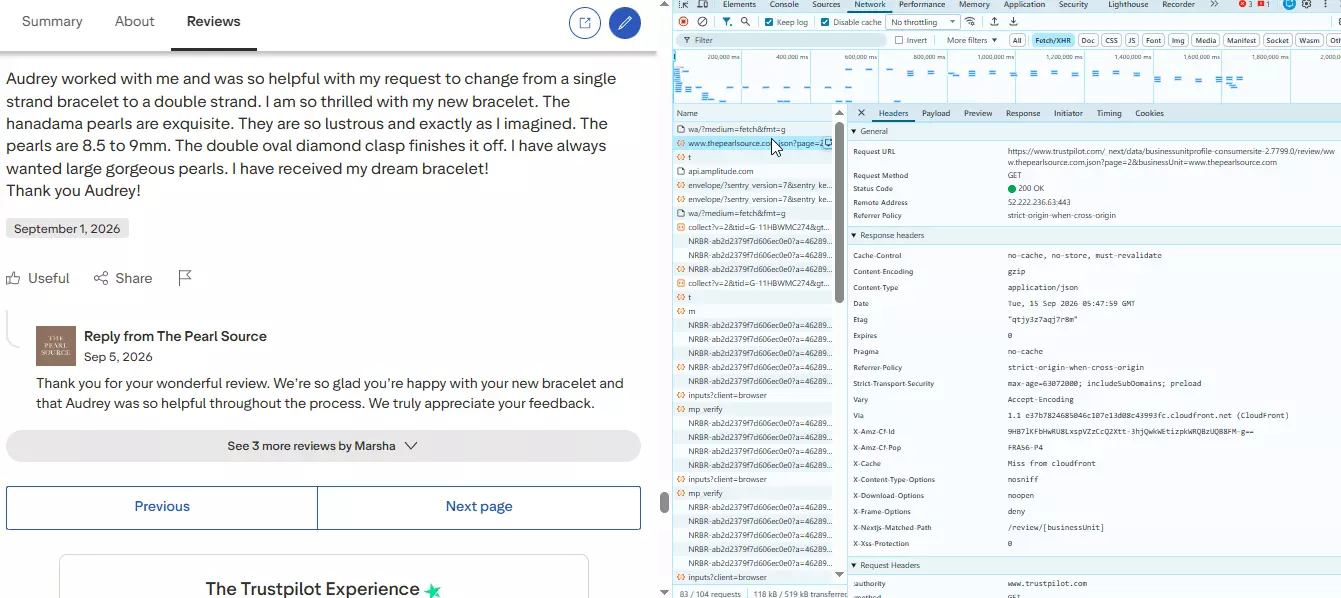Share the review via Share button
The image size is (1341, 598).
coord(123,278)
